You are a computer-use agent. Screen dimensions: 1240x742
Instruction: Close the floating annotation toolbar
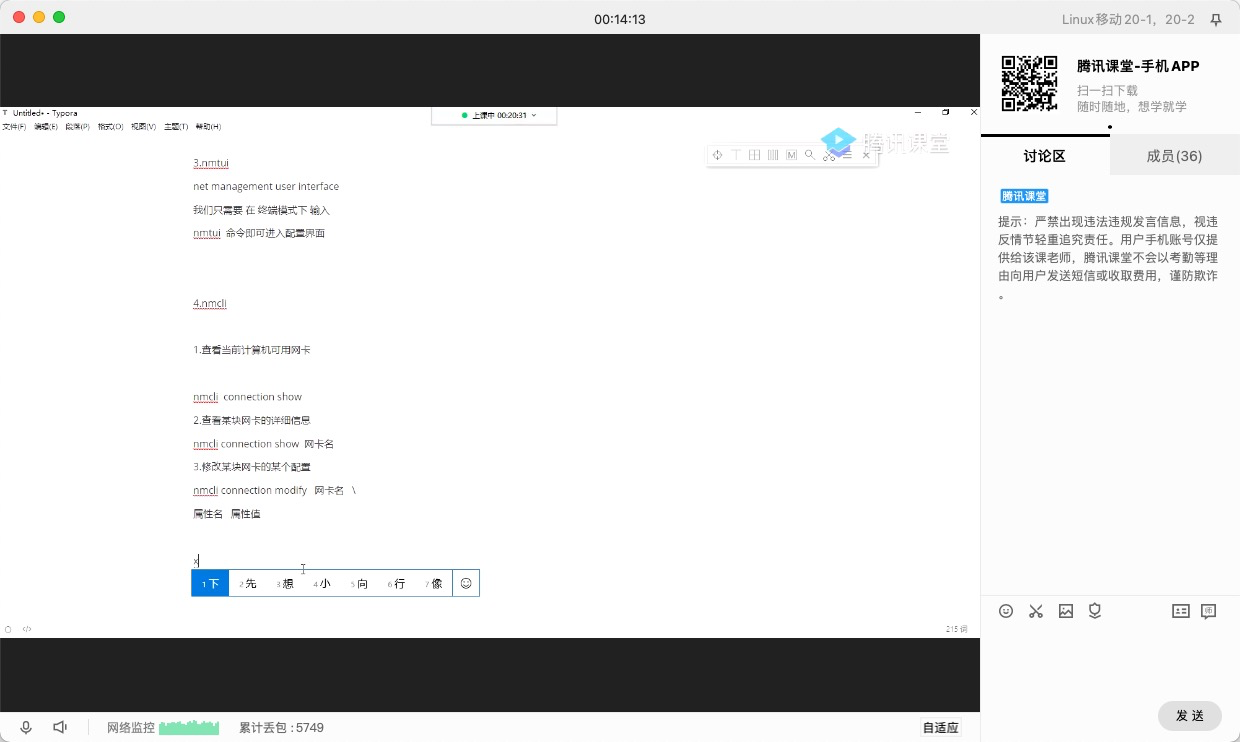(x=866, y=155)
